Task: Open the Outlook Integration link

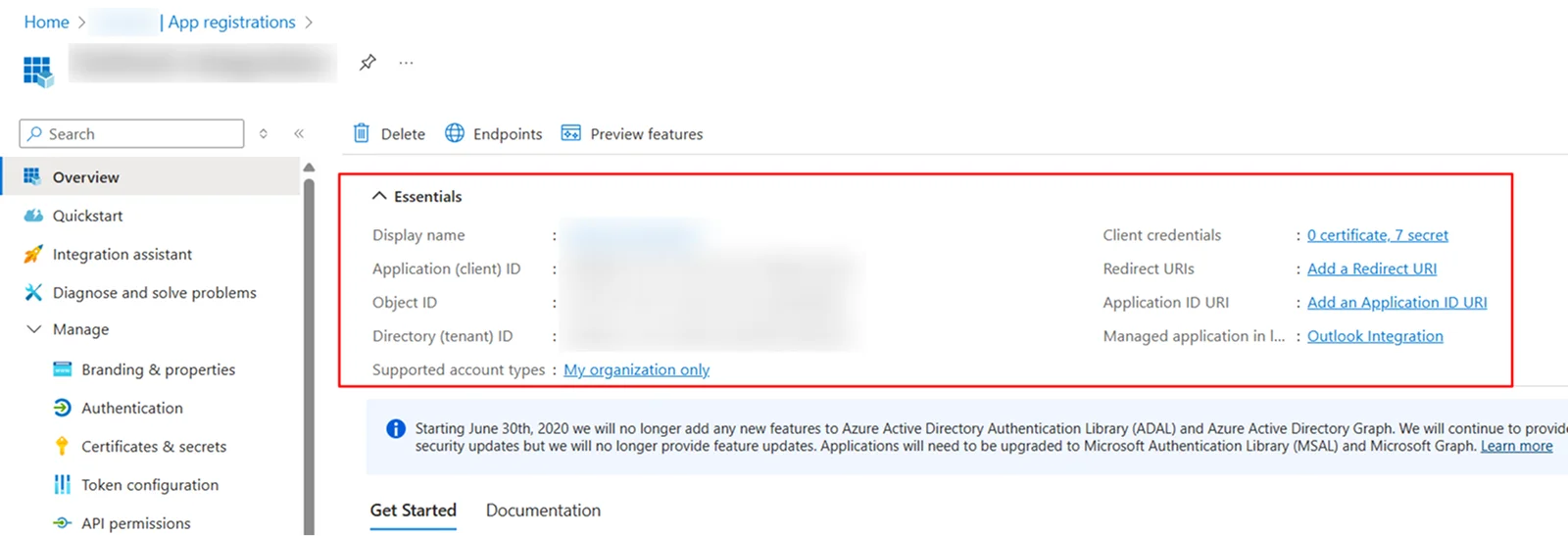Action: point(1375,336)
